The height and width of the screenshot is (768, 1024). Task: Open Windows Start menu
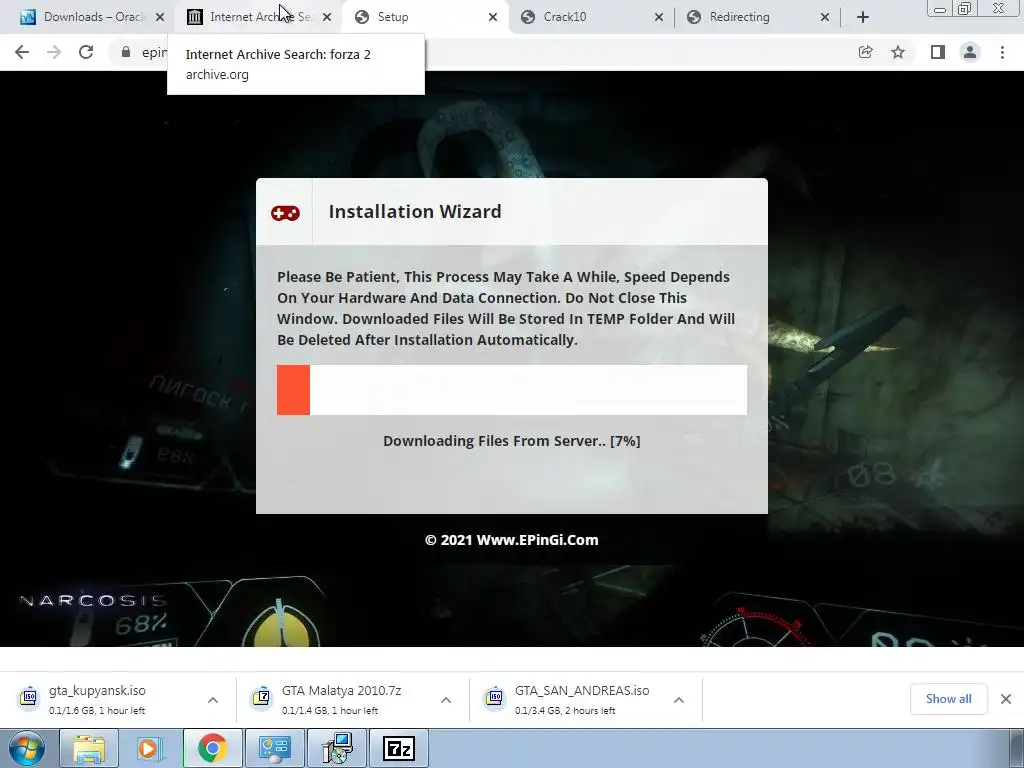(x=27, y=748)
